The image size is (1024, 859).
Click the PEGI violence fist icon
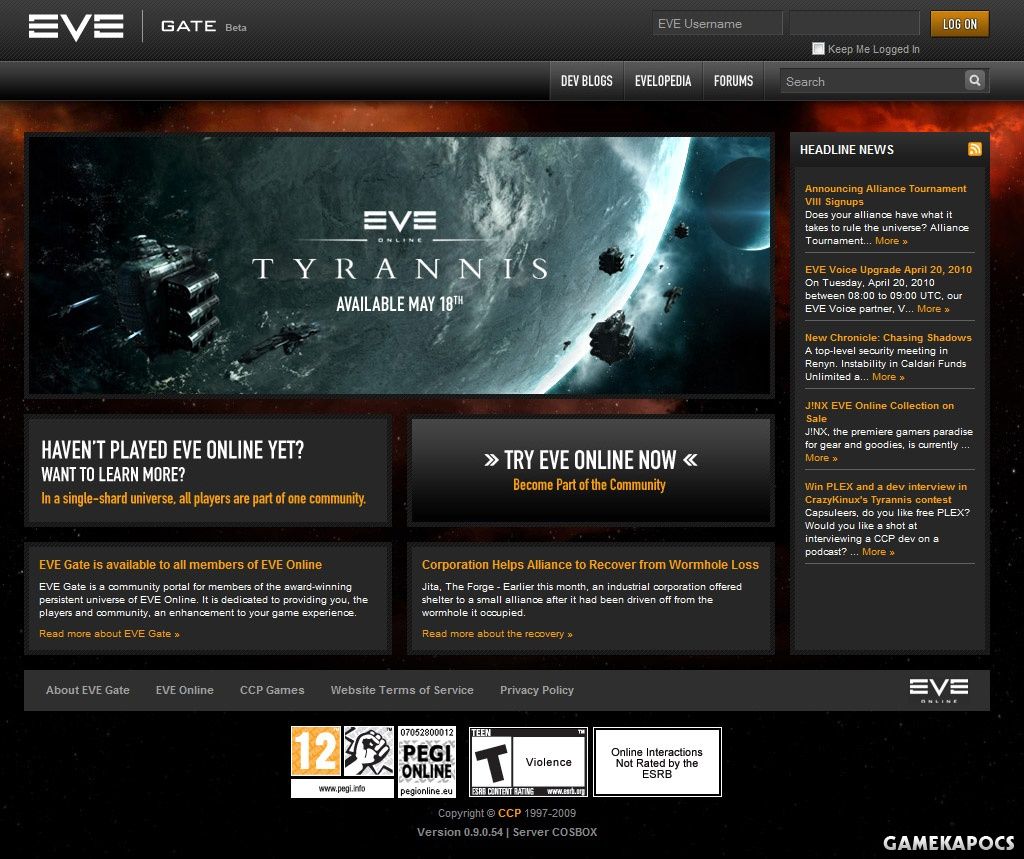(x=368, y=752)
